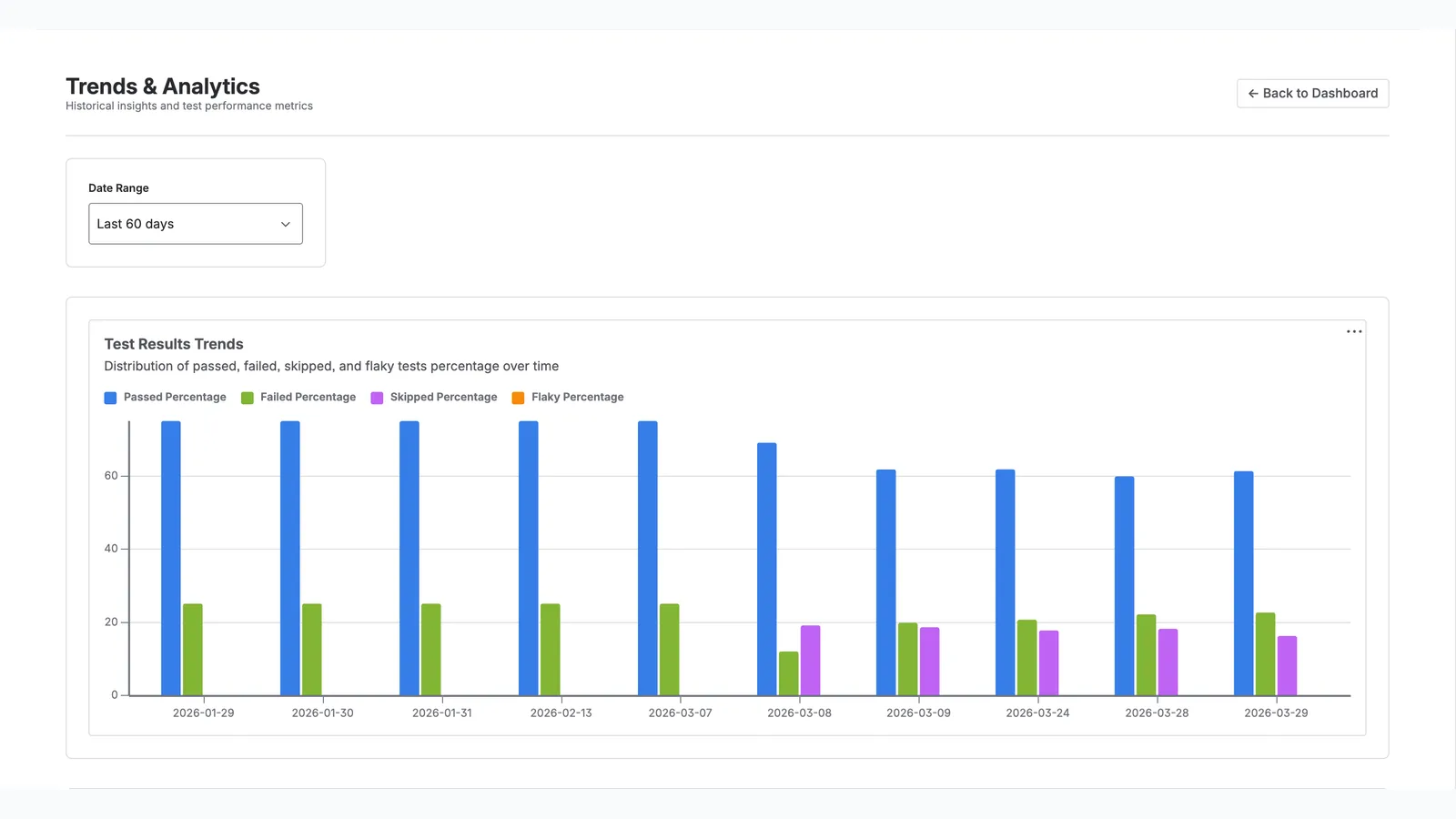Click the purple skipped bar for 2026-03-29

pyautogui.click(x=1288, y=666)
